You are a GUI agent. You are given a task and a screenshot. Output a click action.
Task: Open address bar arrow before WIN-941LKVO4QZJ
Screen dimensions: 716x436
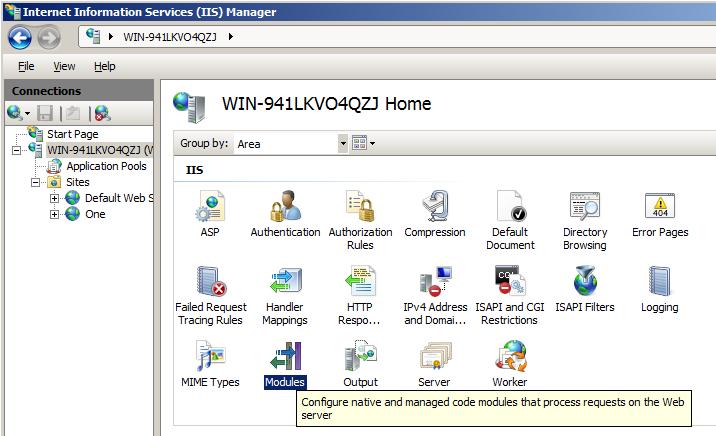(111, 37)
